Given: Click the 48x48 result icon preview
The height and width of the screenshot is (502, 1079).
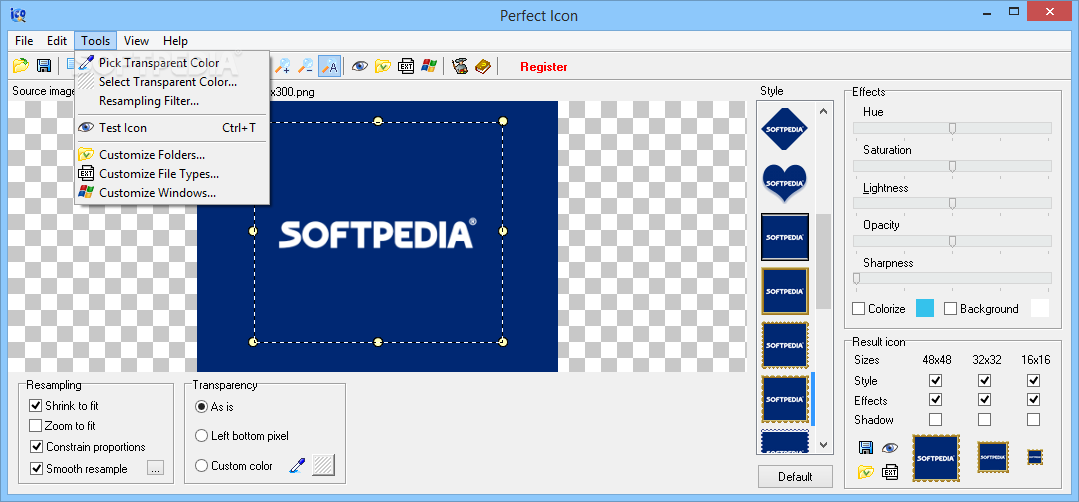Looking at the screenshot, I should point(936,458).
